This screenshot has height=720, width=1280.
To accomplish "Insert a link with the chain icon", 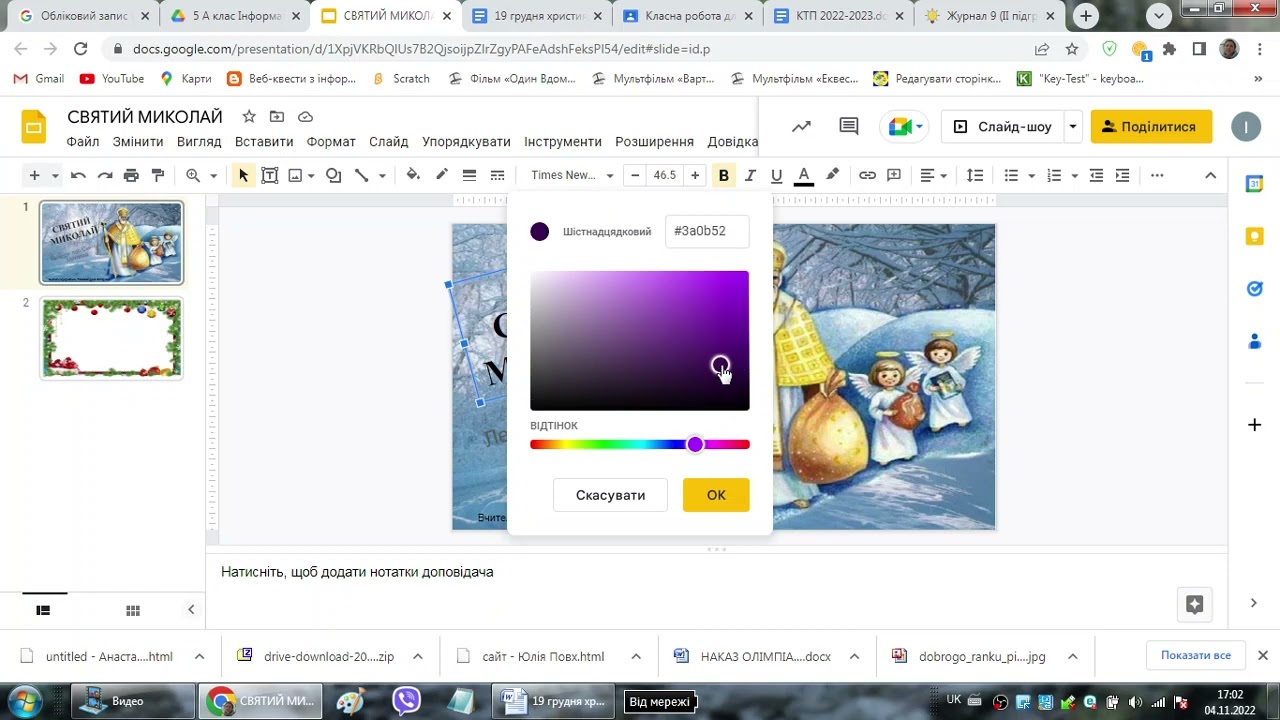I will pyautogui.click(x=867, y=175).
